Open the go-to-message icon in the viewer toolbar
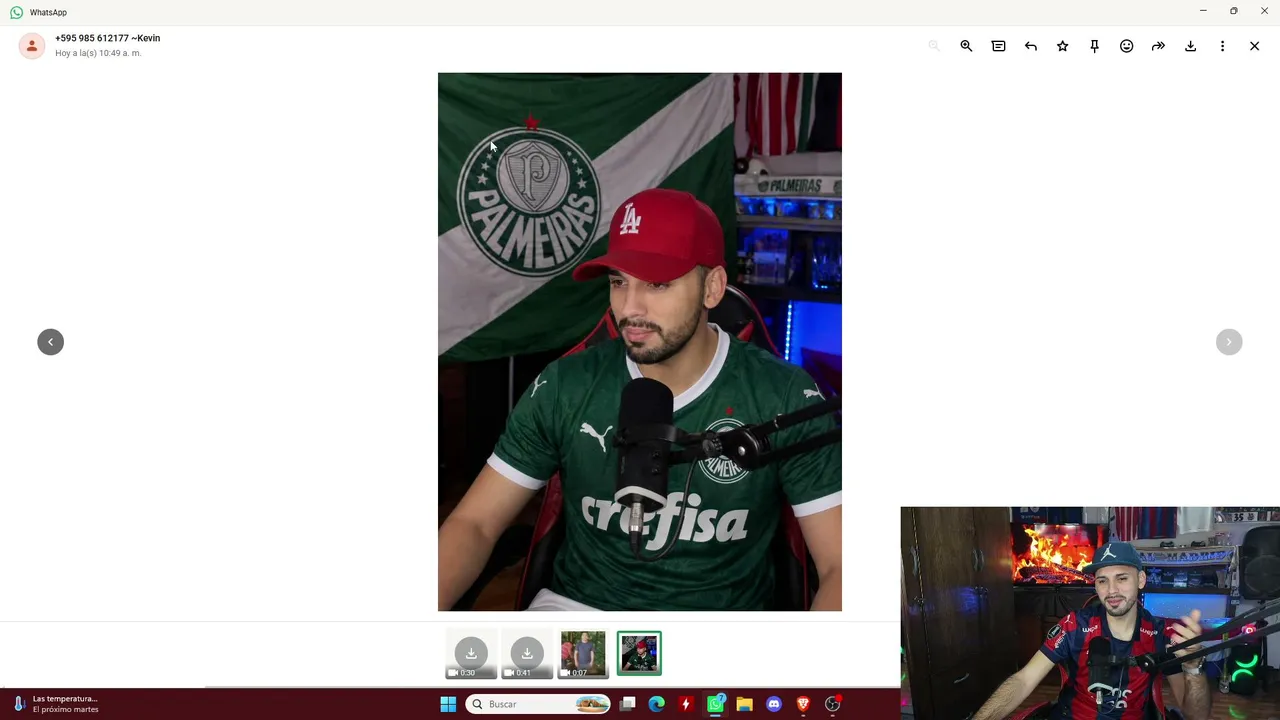The width and height of the screenshot is (1280, 720). click(998, 46)
